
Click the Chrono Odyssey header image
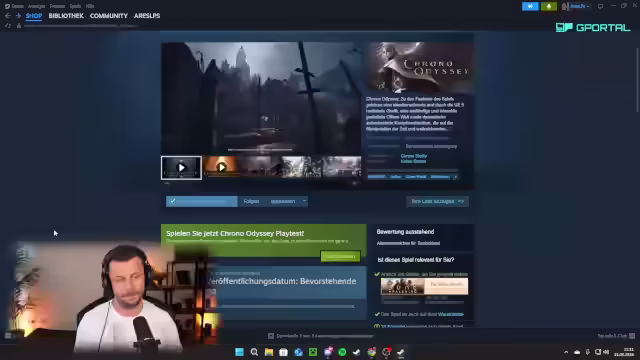(x=421, y=67)
